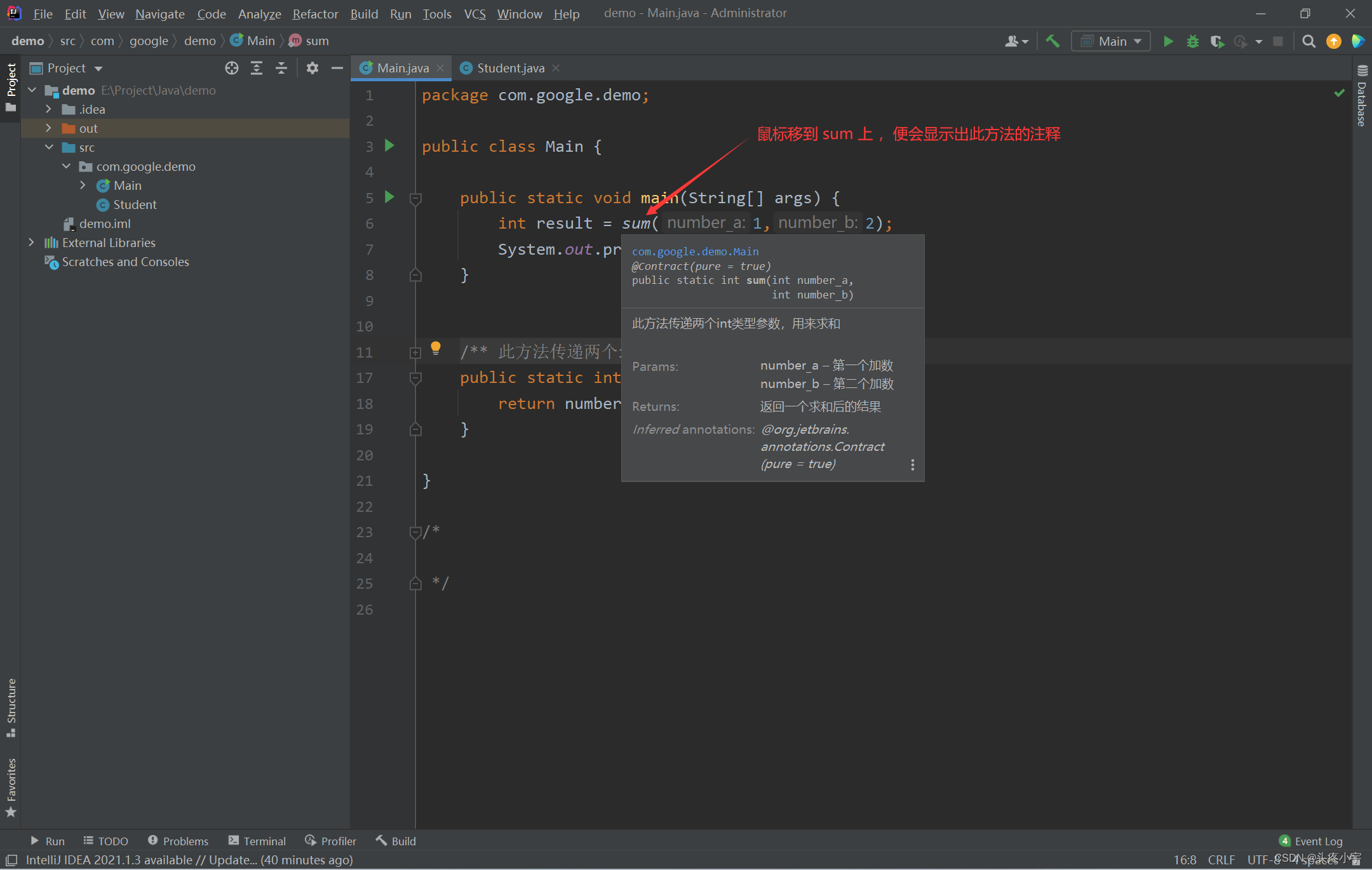
Task: Open the Main run configuration dropdown
Action: coord(1111,41)
